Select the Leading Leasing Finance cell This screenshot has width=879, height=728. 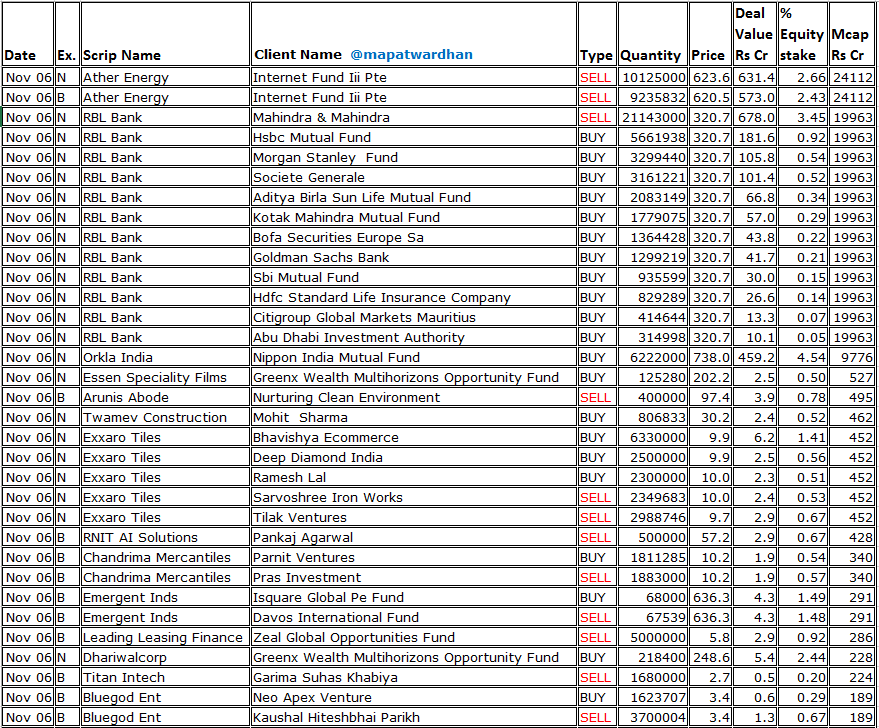tap(165, 638)
